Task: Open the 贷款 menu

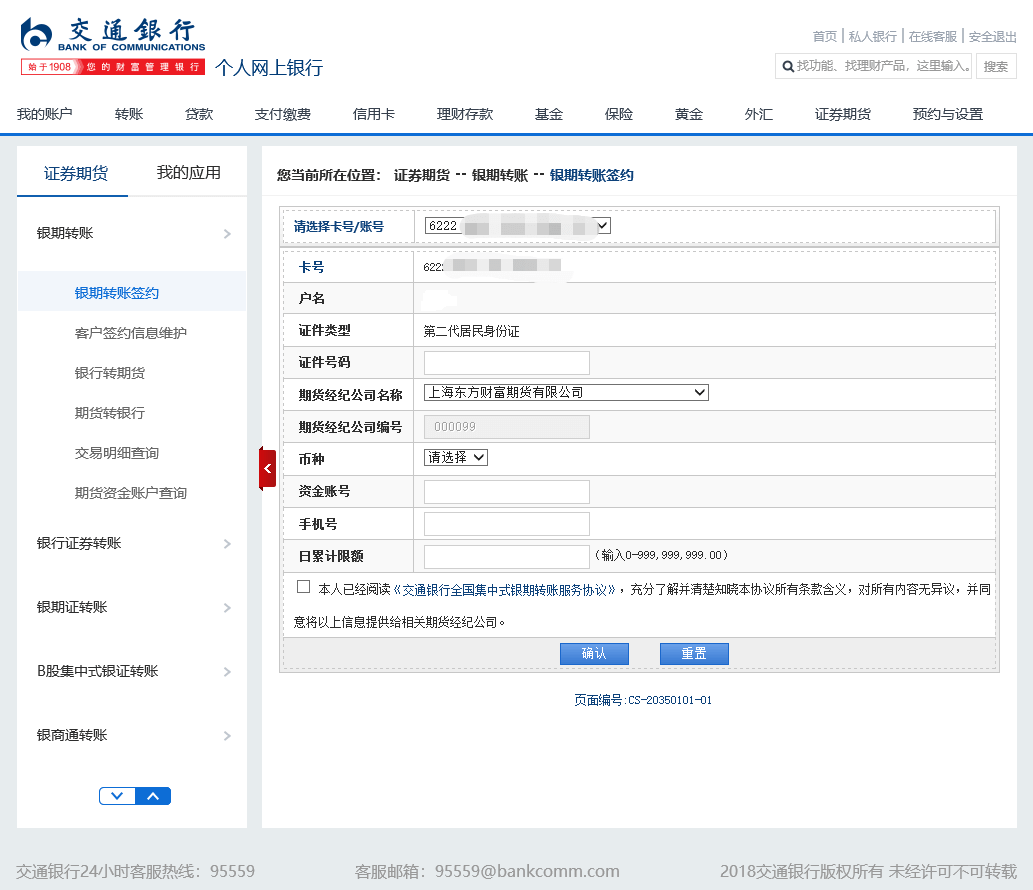Action: pyautogui.click(x=199, y=114)
